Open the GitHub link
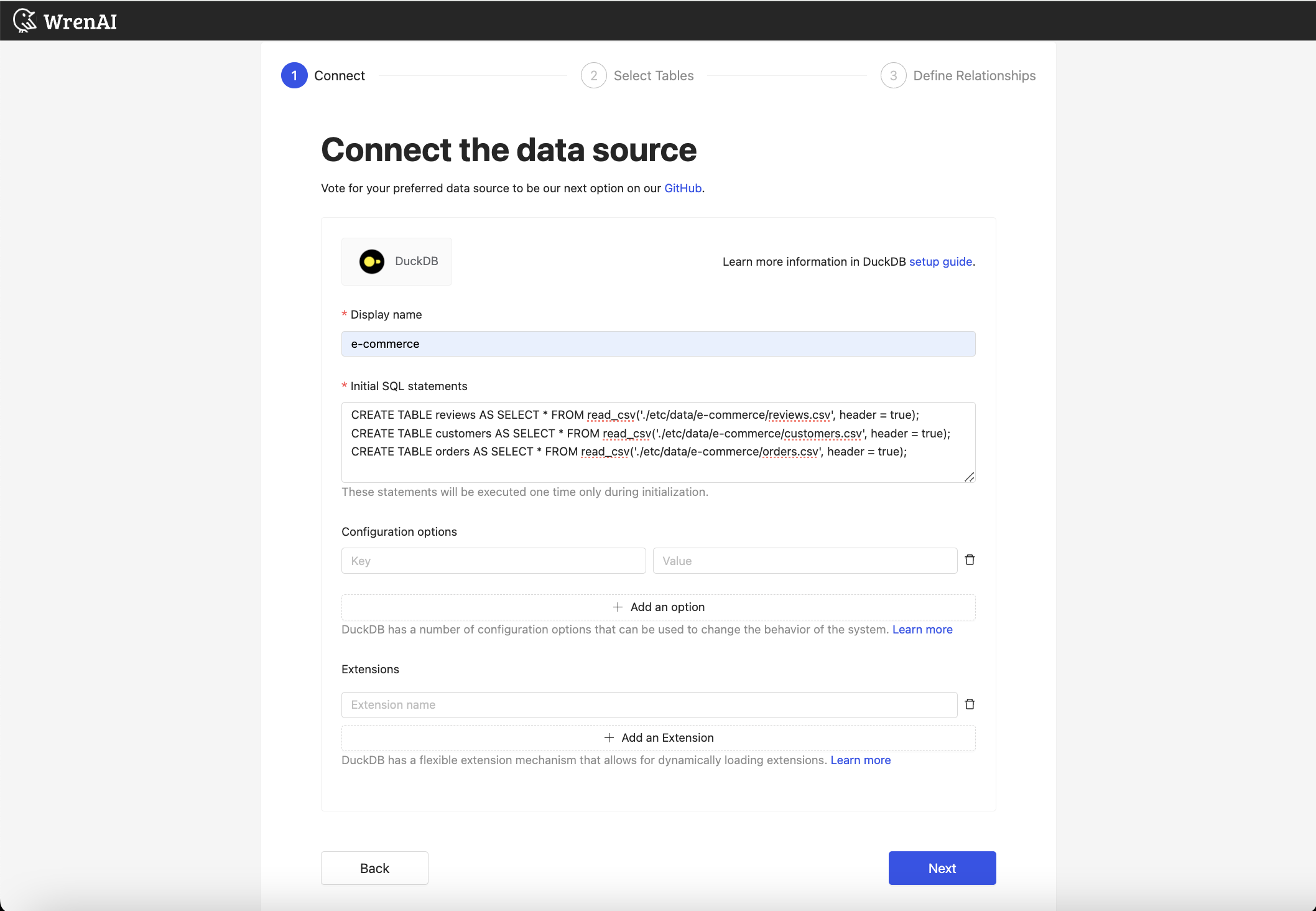This screenshot has height=911, width=1316. pos(683,188)
